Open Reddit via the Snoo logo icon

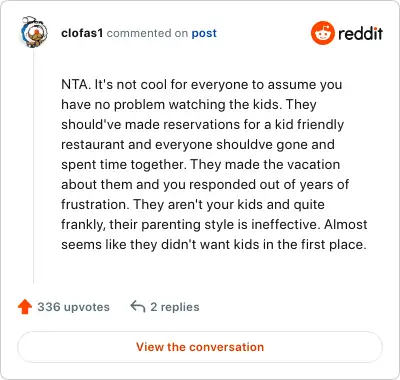click(322, 33)
